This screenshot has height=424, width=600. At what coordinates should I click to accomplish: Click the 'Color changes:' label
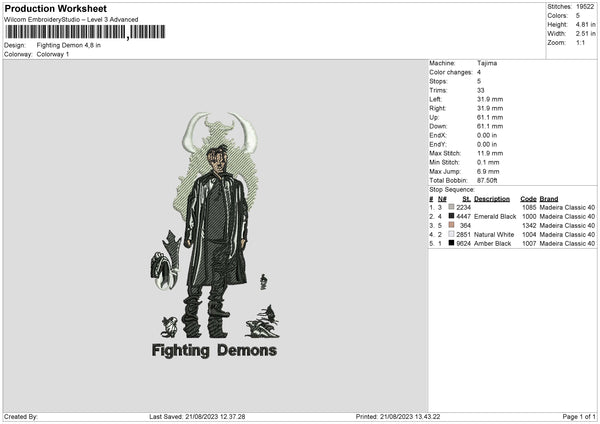click(451, 72)
